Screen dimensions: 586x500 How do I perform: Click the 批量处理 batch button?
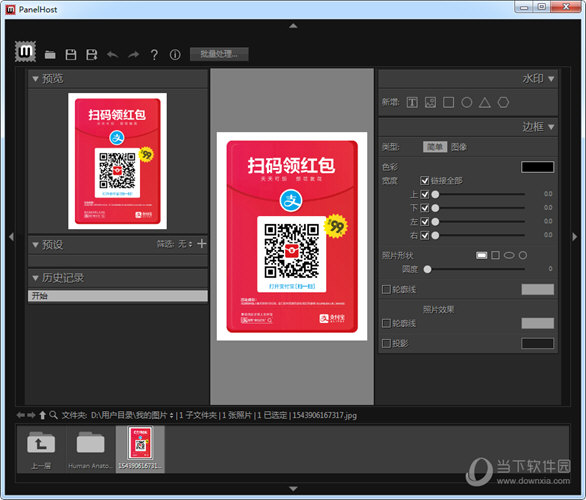click(x=219, y=54)
